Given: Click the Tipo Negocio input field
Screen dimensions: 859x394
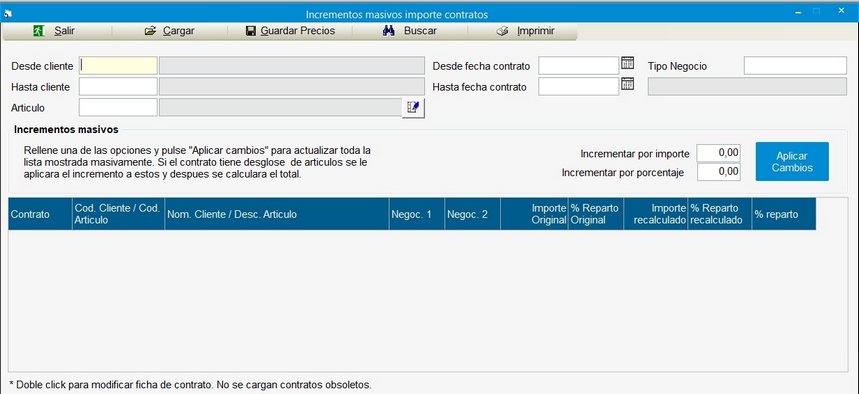Looking at the screenshot, I should point(795,66).
